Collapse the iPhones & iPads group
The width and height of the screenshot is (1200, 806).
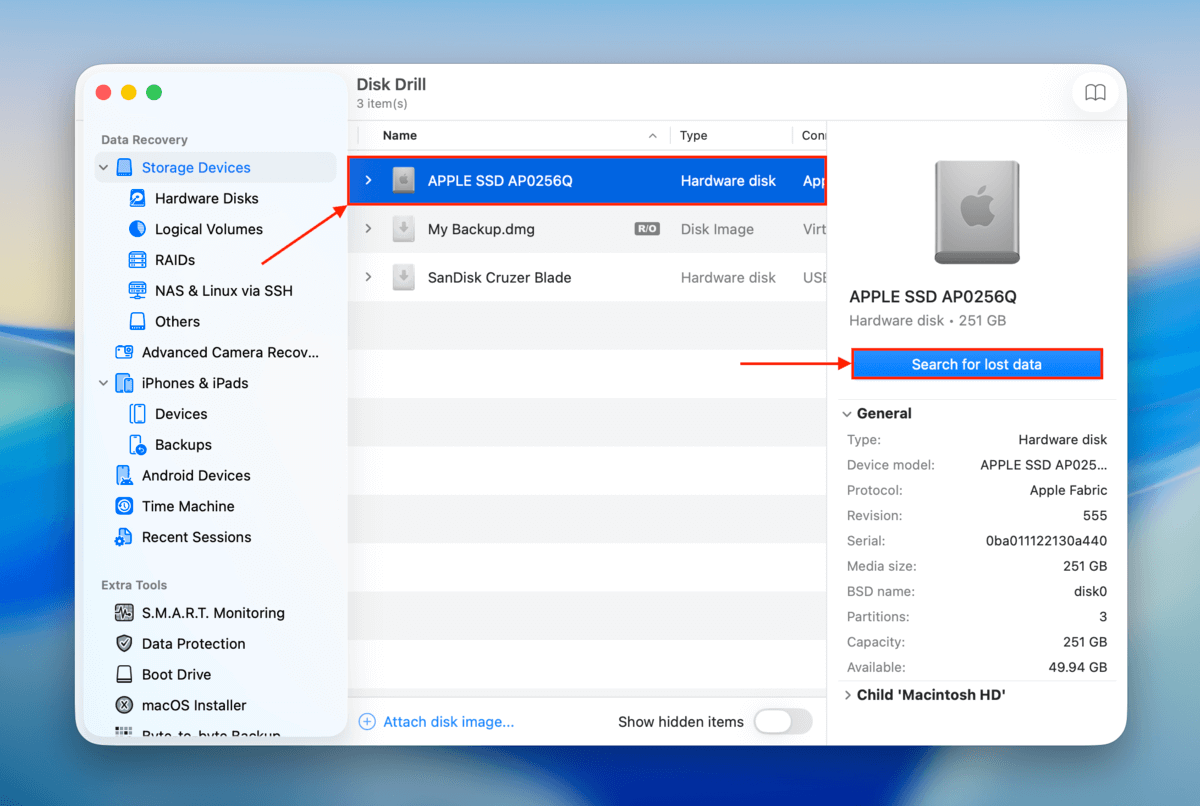pyautogui.click(x=104, y=383)
